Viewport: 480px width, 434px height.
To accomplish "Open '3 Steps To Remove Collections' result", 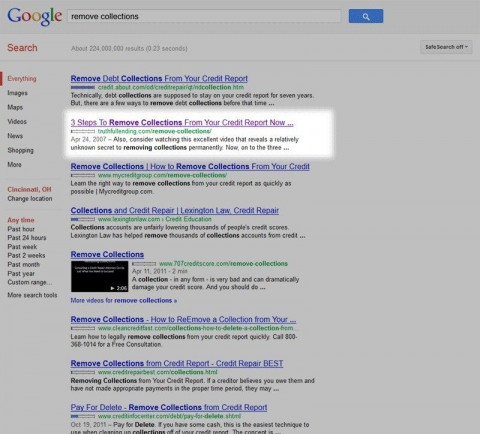I will tap(182, 123).
